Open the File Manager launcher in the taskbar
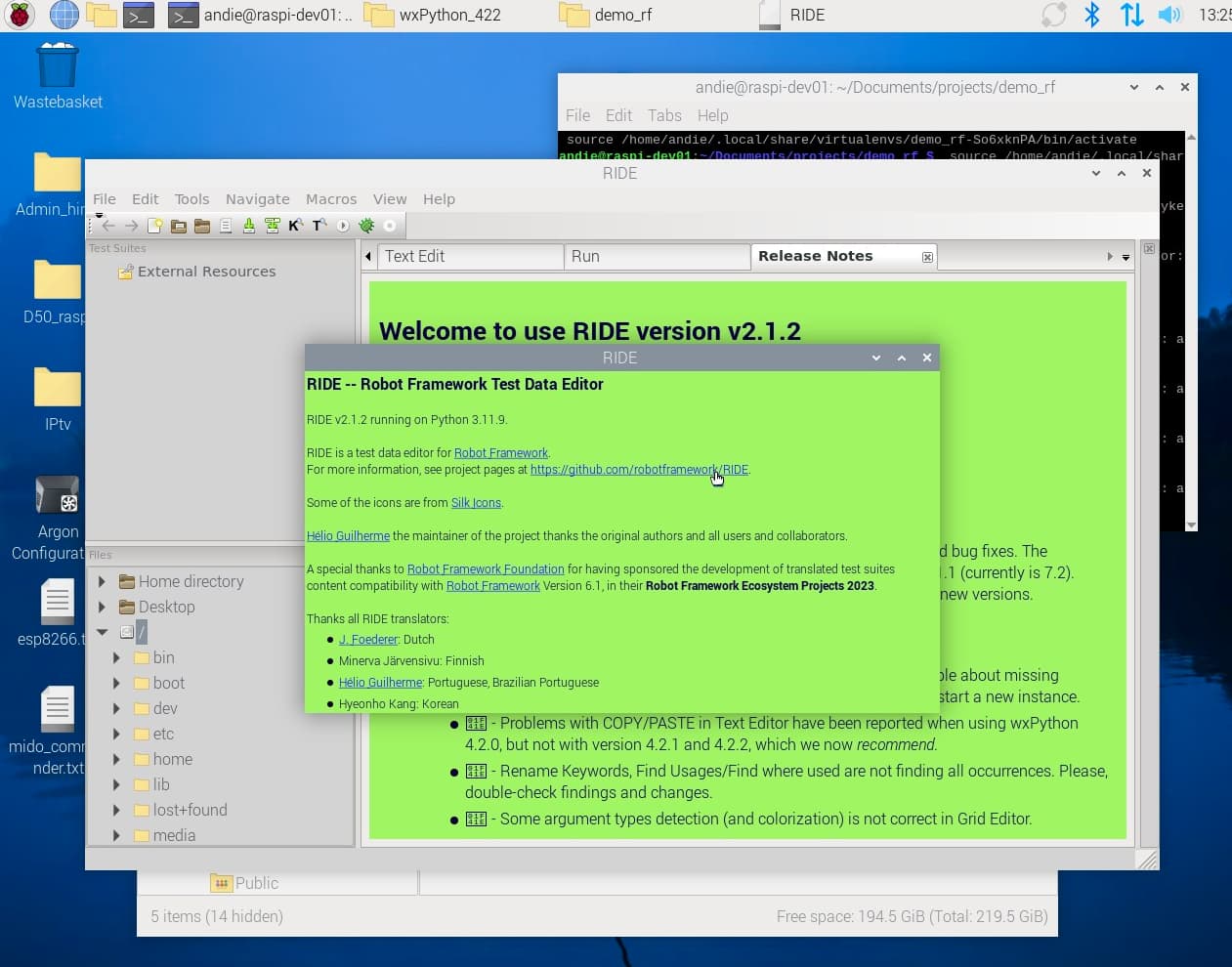Image resolution: width=1232 pixels, height=967 pixels. coord(102,15)
